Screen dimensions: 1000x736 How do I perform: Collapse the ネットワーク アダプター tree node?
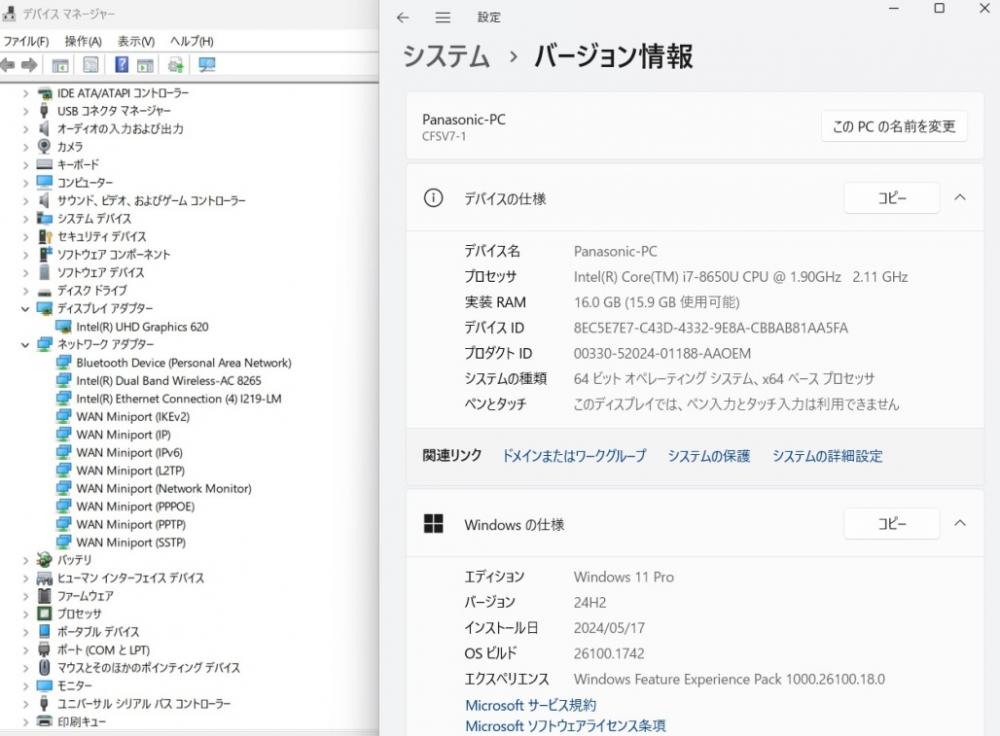26,344
